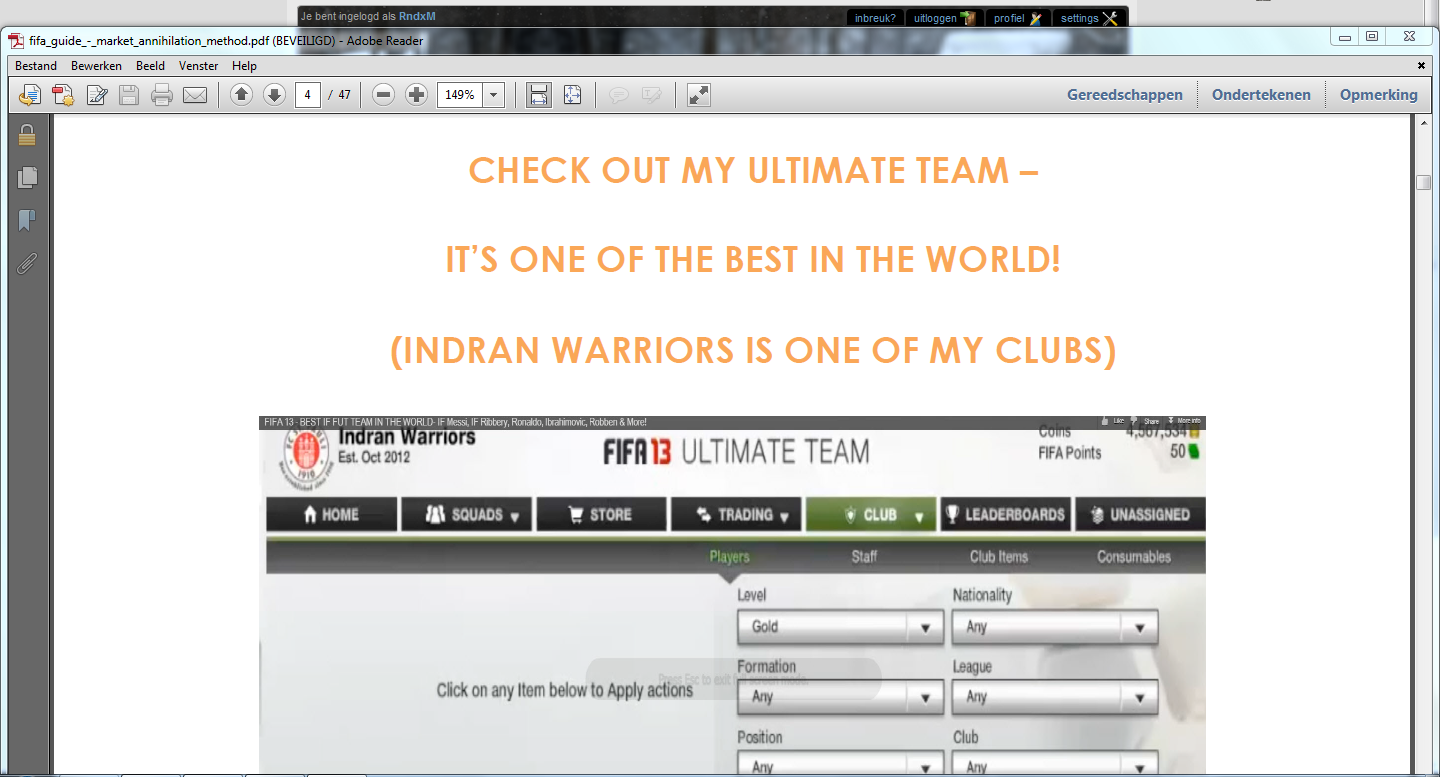Click the vertical scrollbar thumb
Screen dimensions: 1440x777
click(1424, 182)
